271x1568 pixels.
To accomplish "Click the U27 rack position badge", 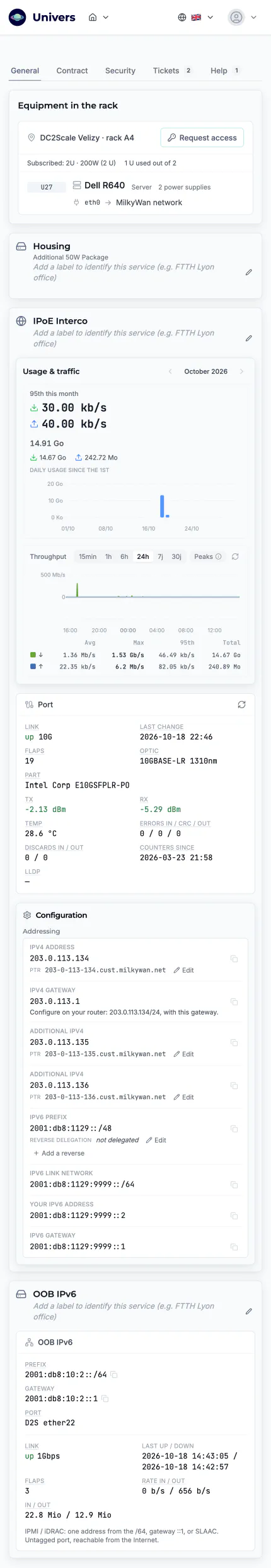I will point(47,187).
